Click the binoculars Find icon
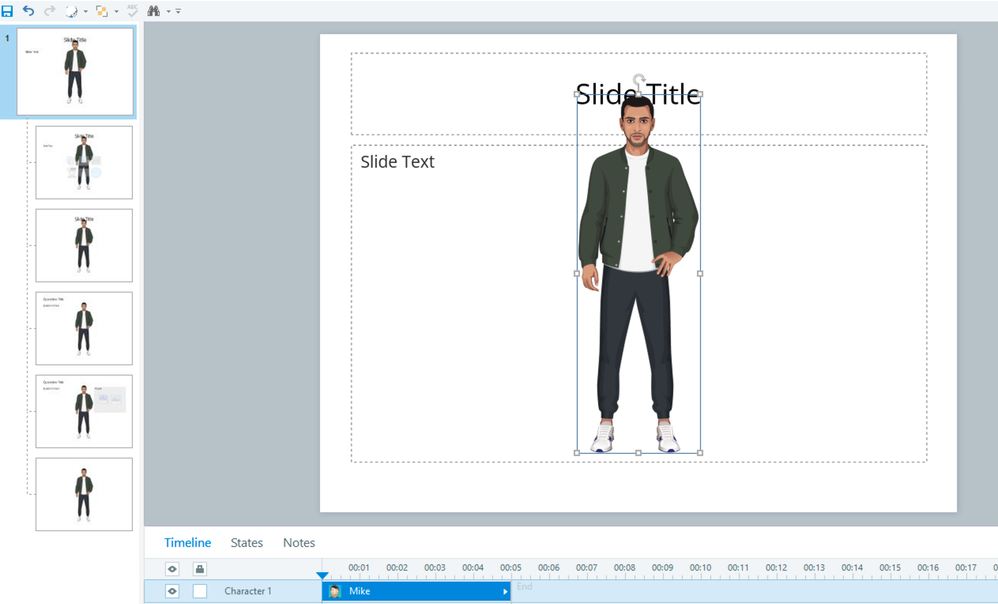998x604 pixels. [154, 10]
